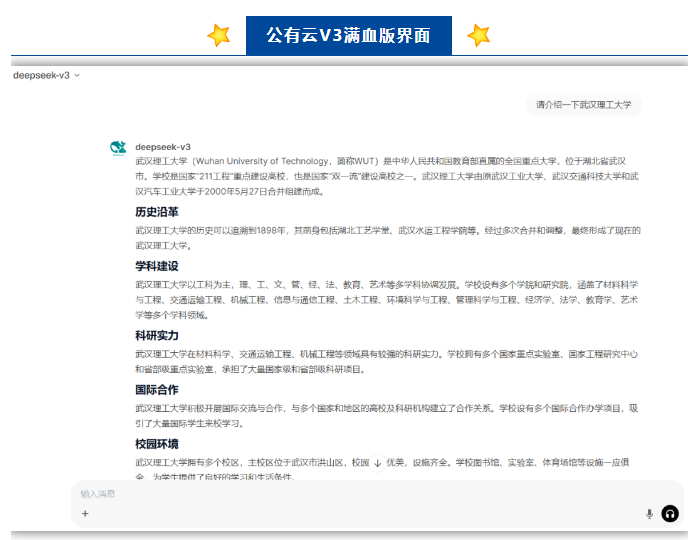Start voice call with headphone icon

(670, 514)
